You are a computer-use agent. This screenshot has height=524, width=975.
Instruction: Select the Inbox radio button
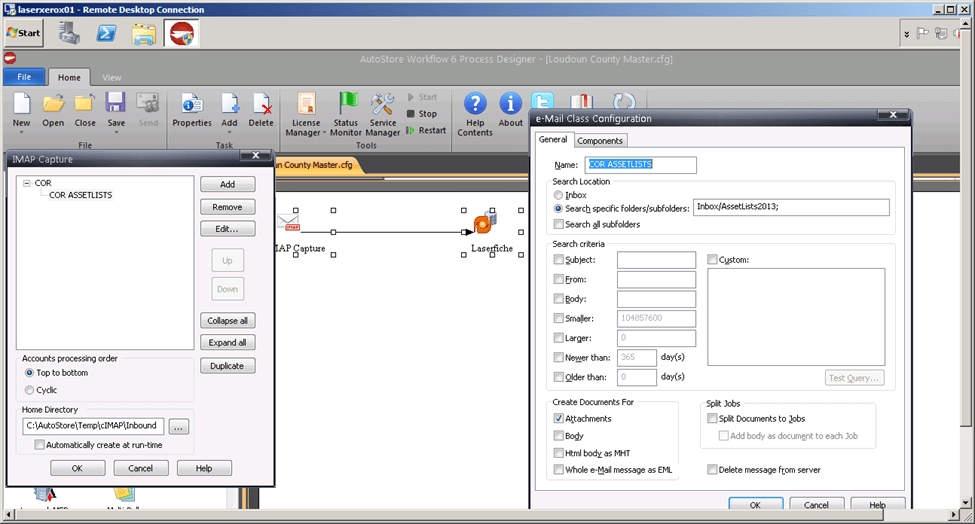tap(558, 195)
